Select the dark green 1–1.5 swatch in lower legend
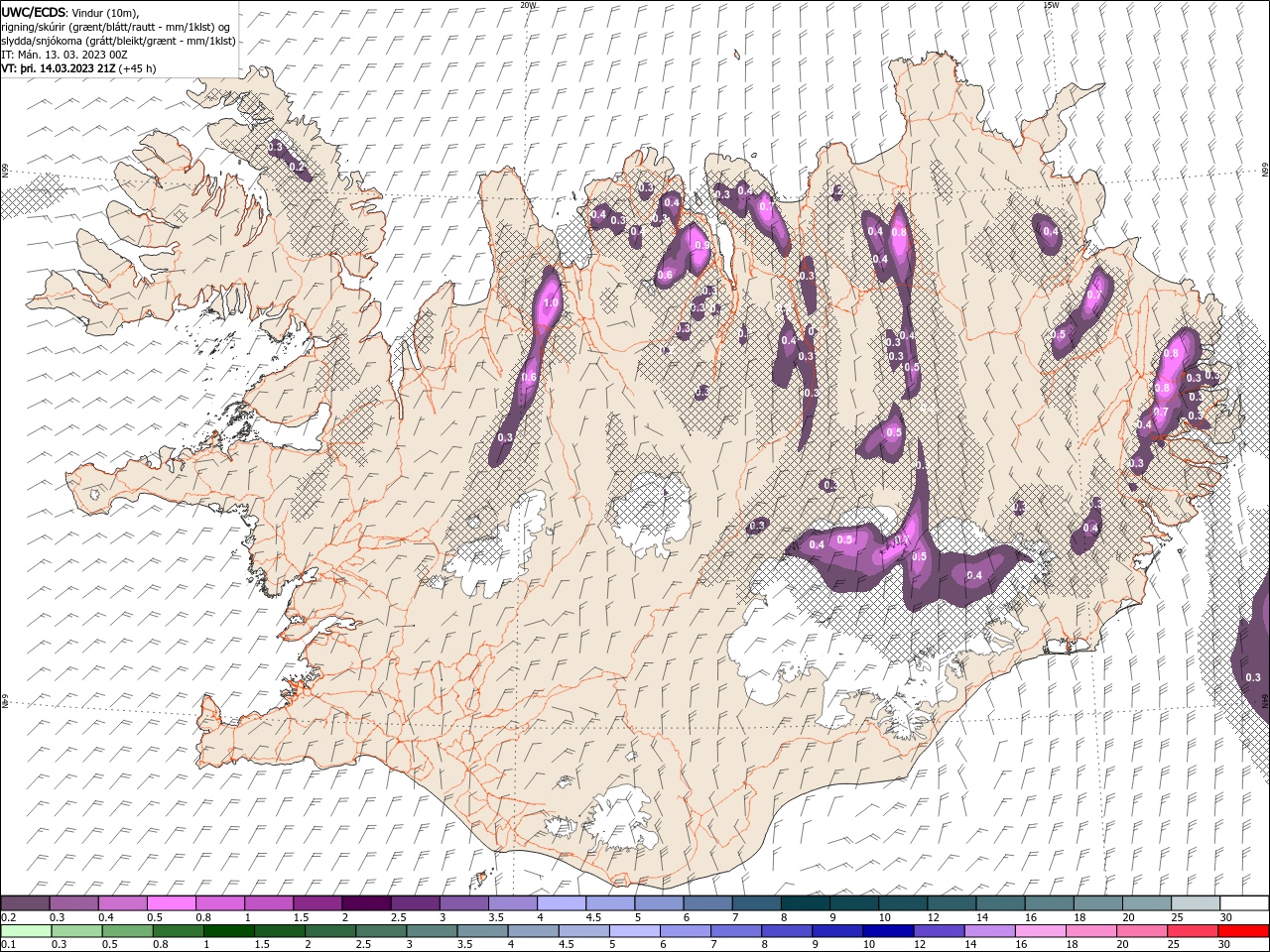Viewport: 1270px width, 952px height. tap(229, 931)
